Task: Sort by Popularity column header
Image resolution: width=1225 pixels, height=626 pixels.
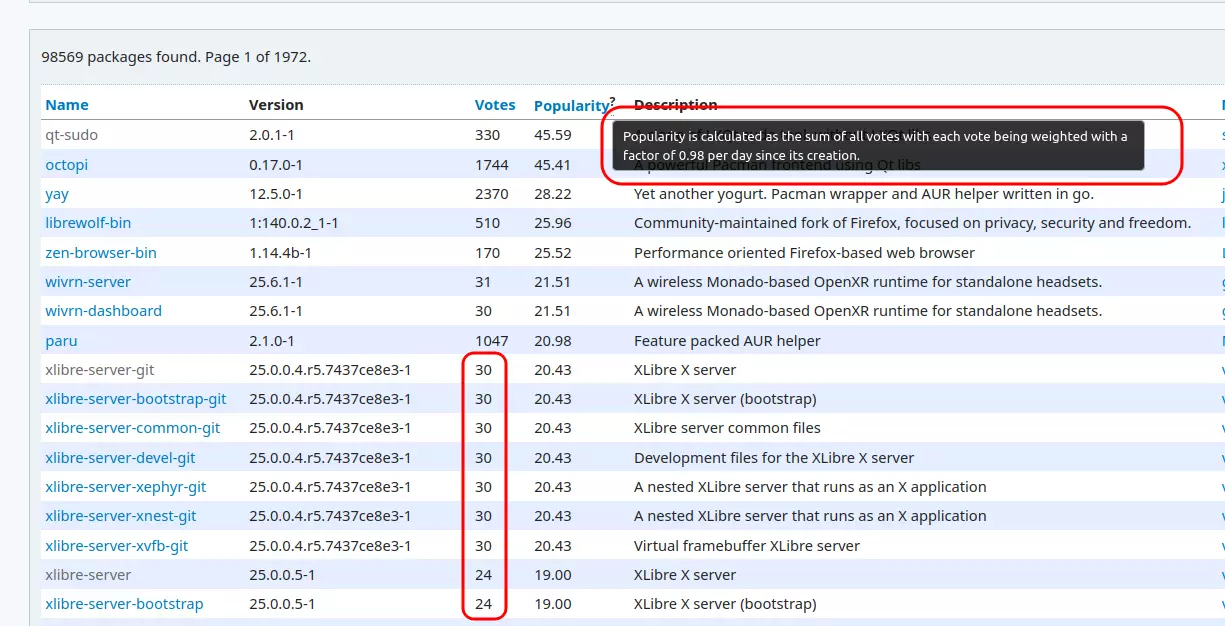Action: click(571, 106)
